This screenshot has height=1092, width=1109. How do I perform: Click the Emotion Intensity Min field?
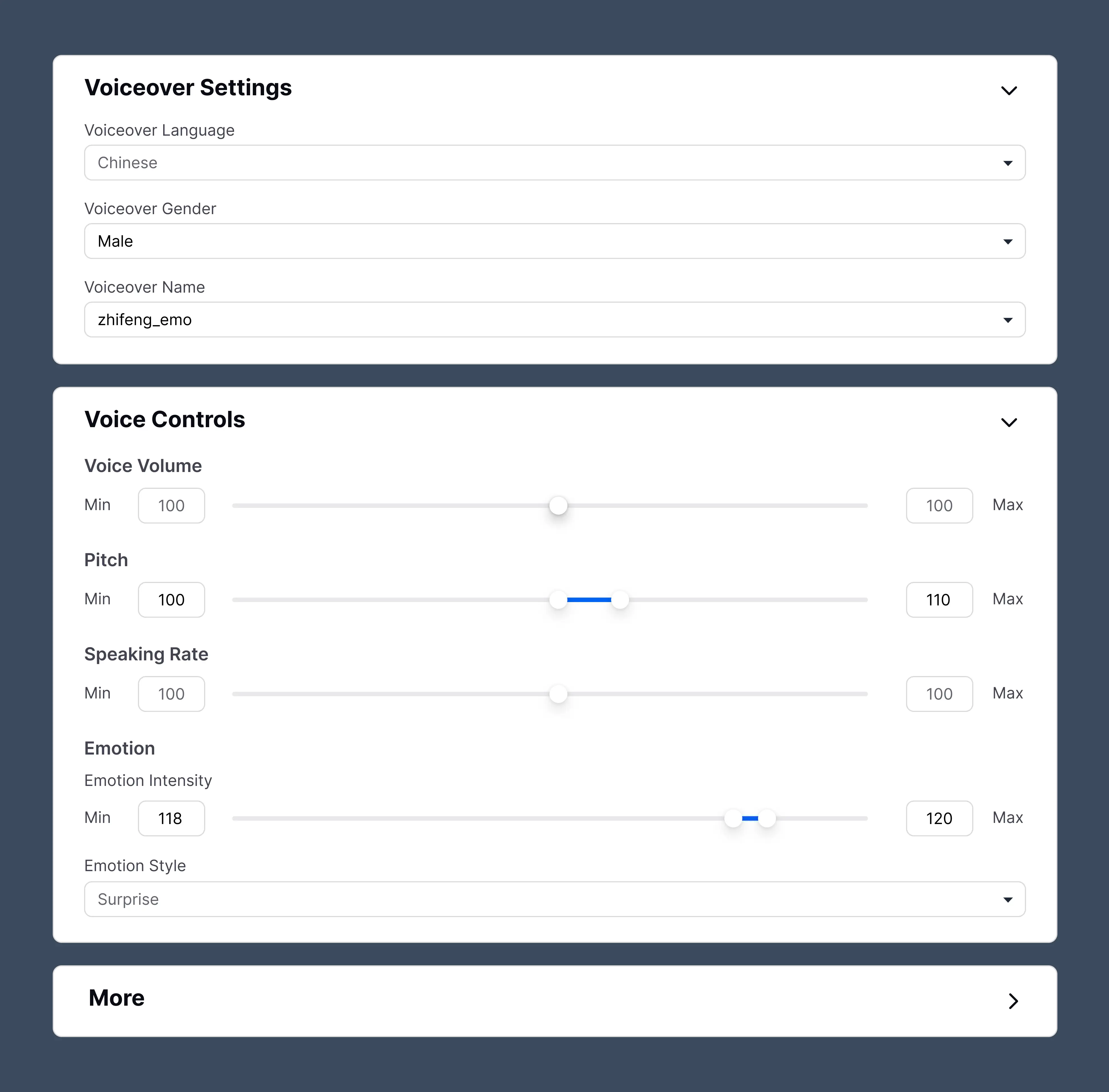pyautogui.click(x=171, y=818)
